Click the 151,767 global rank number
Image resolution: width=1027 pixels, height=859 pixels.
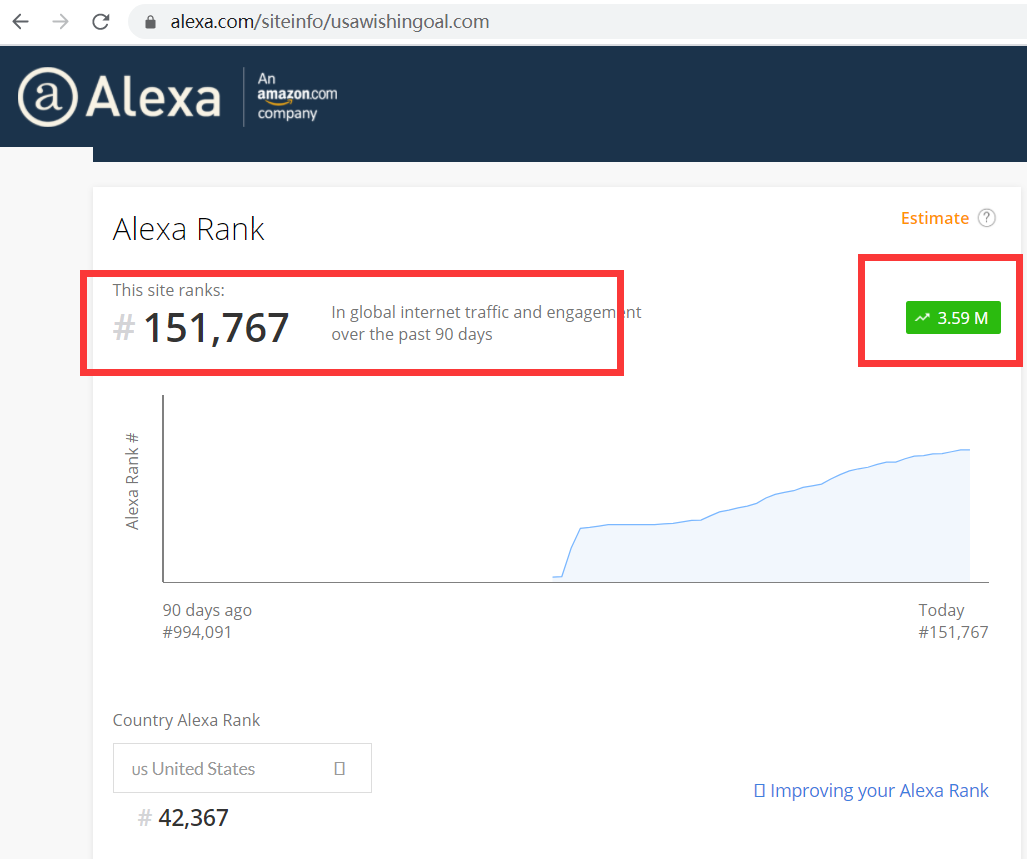tap(215, 327)
